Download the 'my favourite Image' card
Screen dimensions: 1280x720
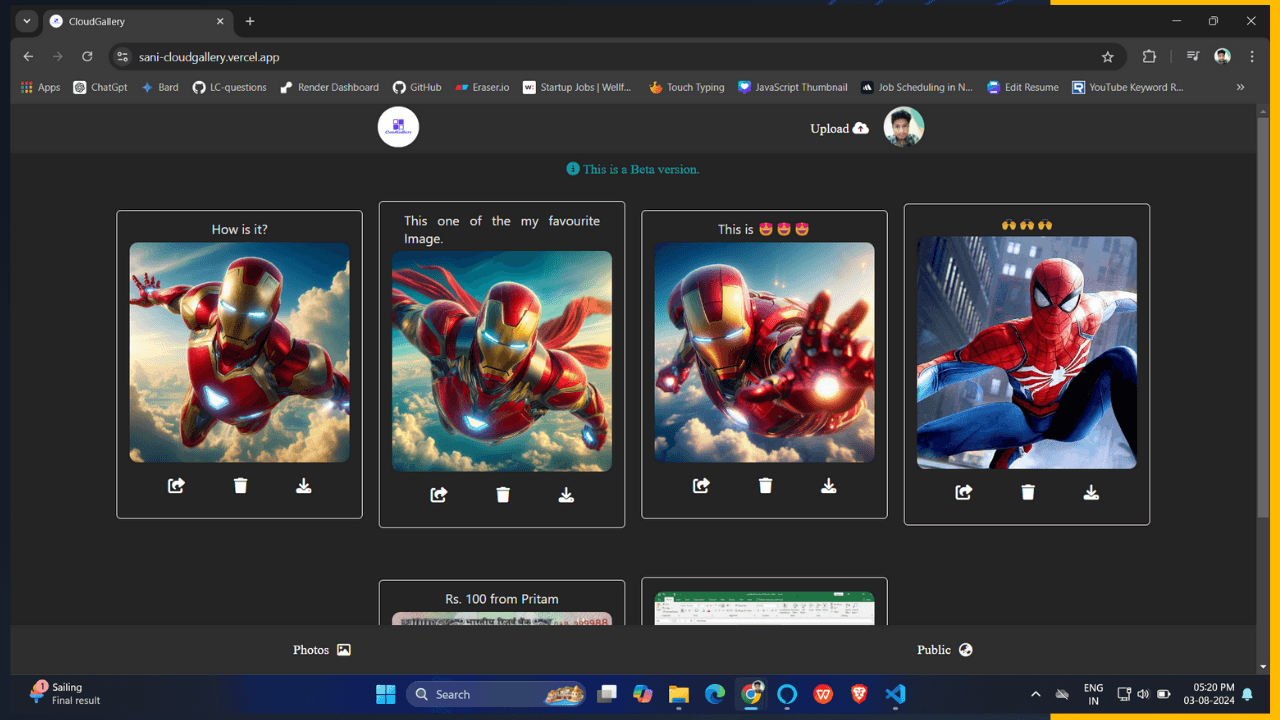point(566,494)
